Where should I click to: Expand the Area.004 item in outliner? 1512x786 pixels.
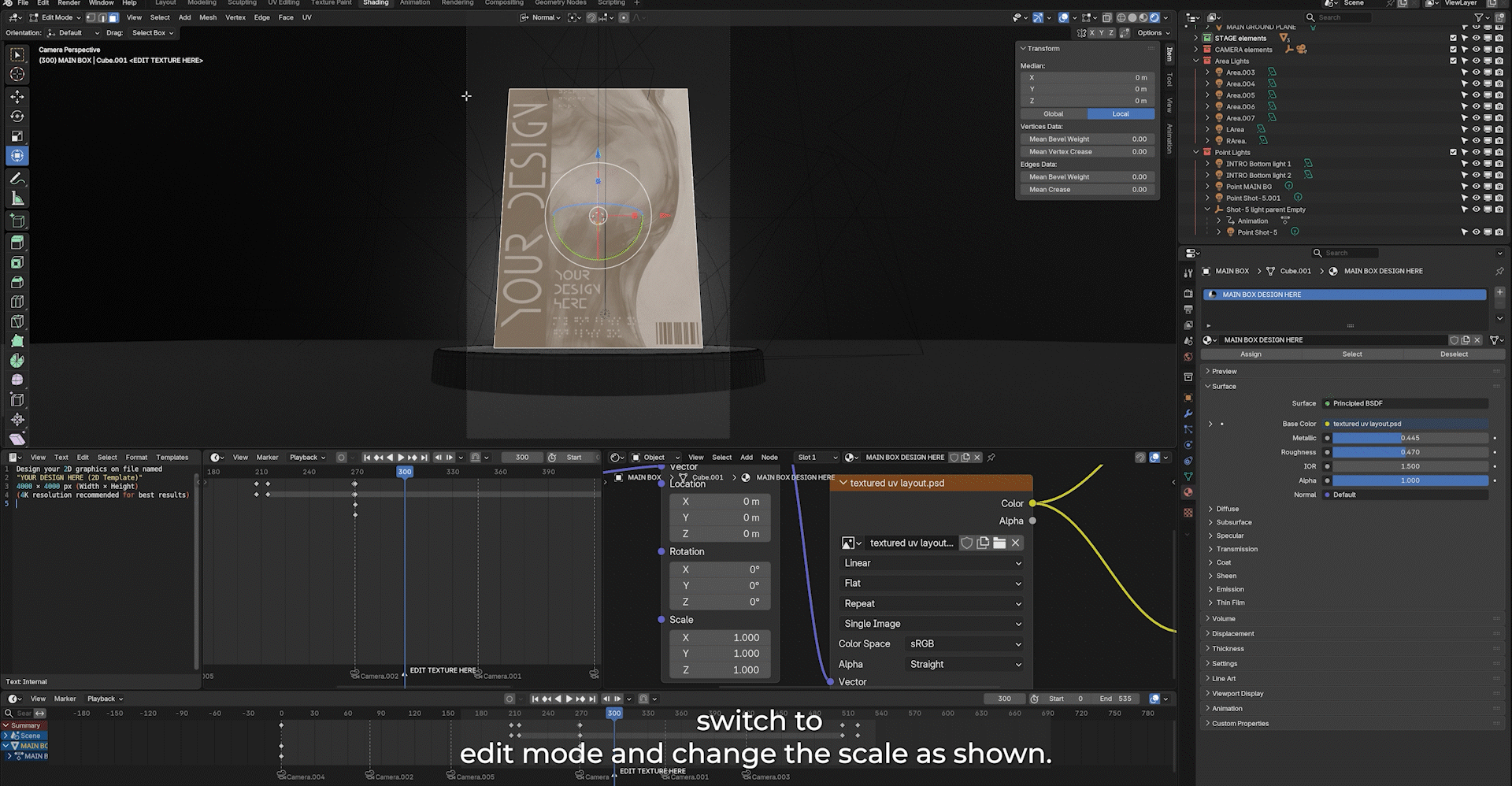pyautogui.click(x=1208, y=84)
